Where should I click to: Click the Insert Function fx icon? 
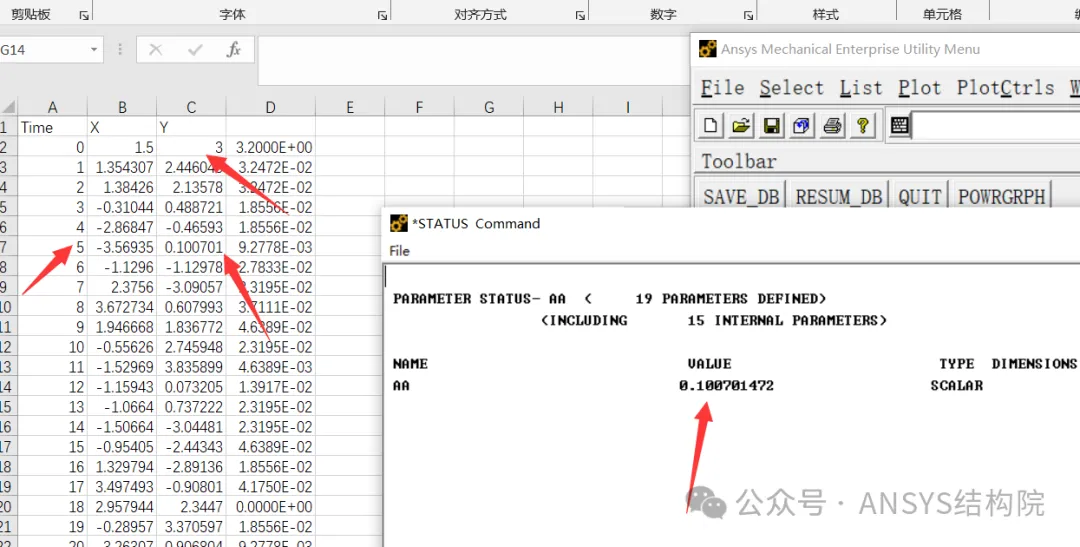coord(234,50)
